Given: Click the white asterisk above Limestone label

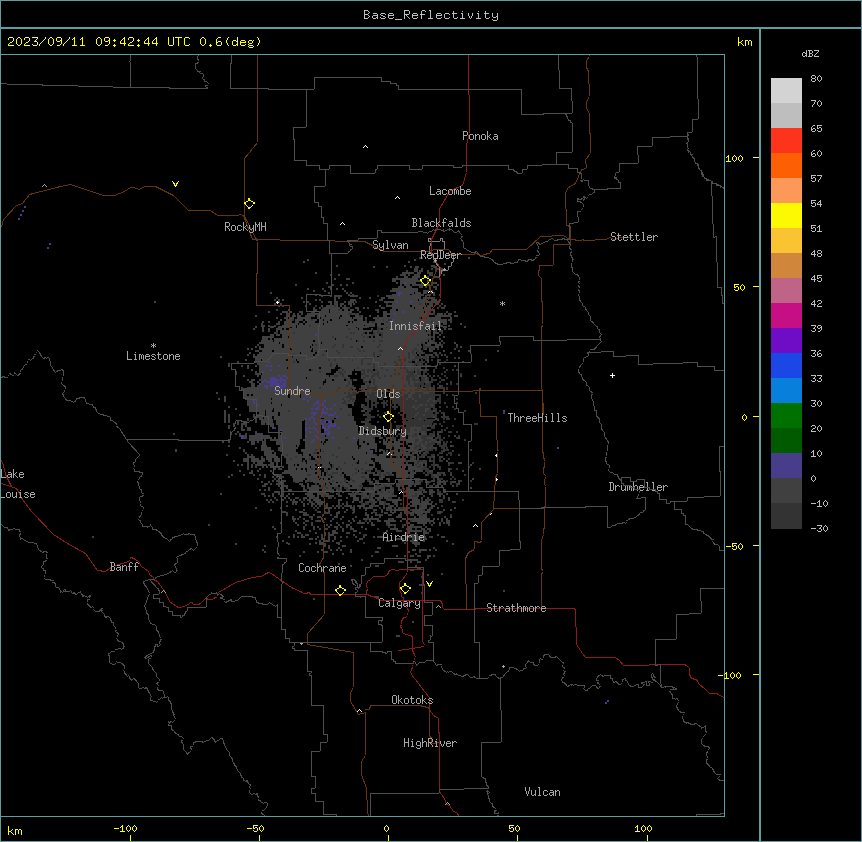Looking at the screenshot, I should click(x=153, y=346).
